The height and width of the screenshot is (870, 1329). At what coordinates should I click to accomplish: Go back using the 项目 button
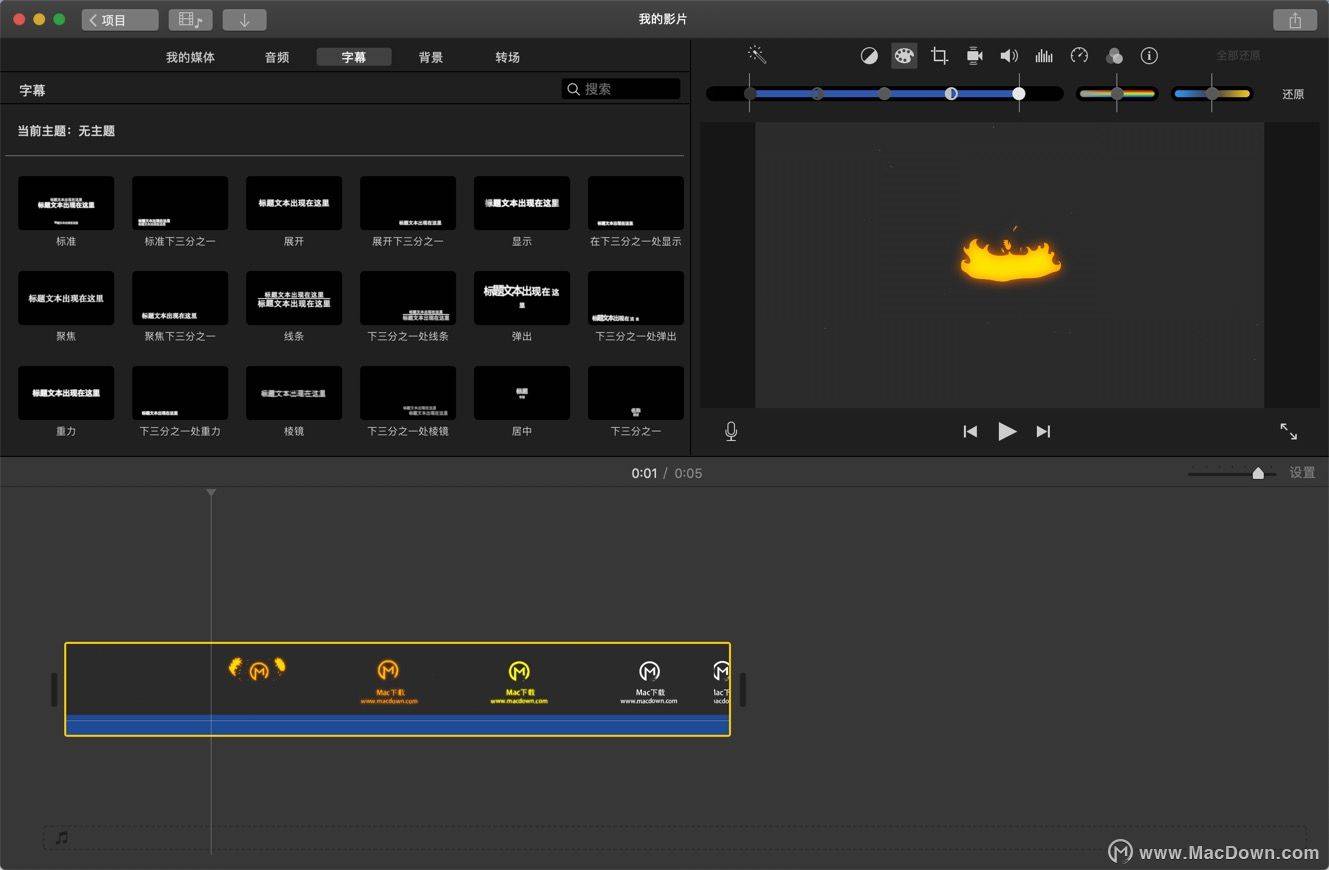pos(120,18)
